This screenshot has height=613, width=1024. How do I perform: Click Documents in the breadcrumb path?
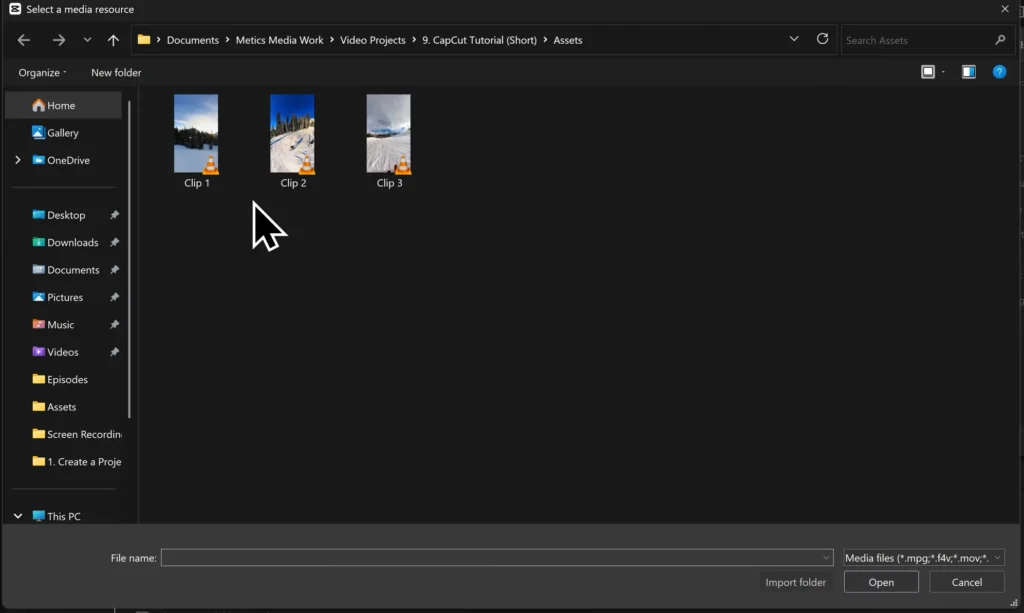[193, 40]
